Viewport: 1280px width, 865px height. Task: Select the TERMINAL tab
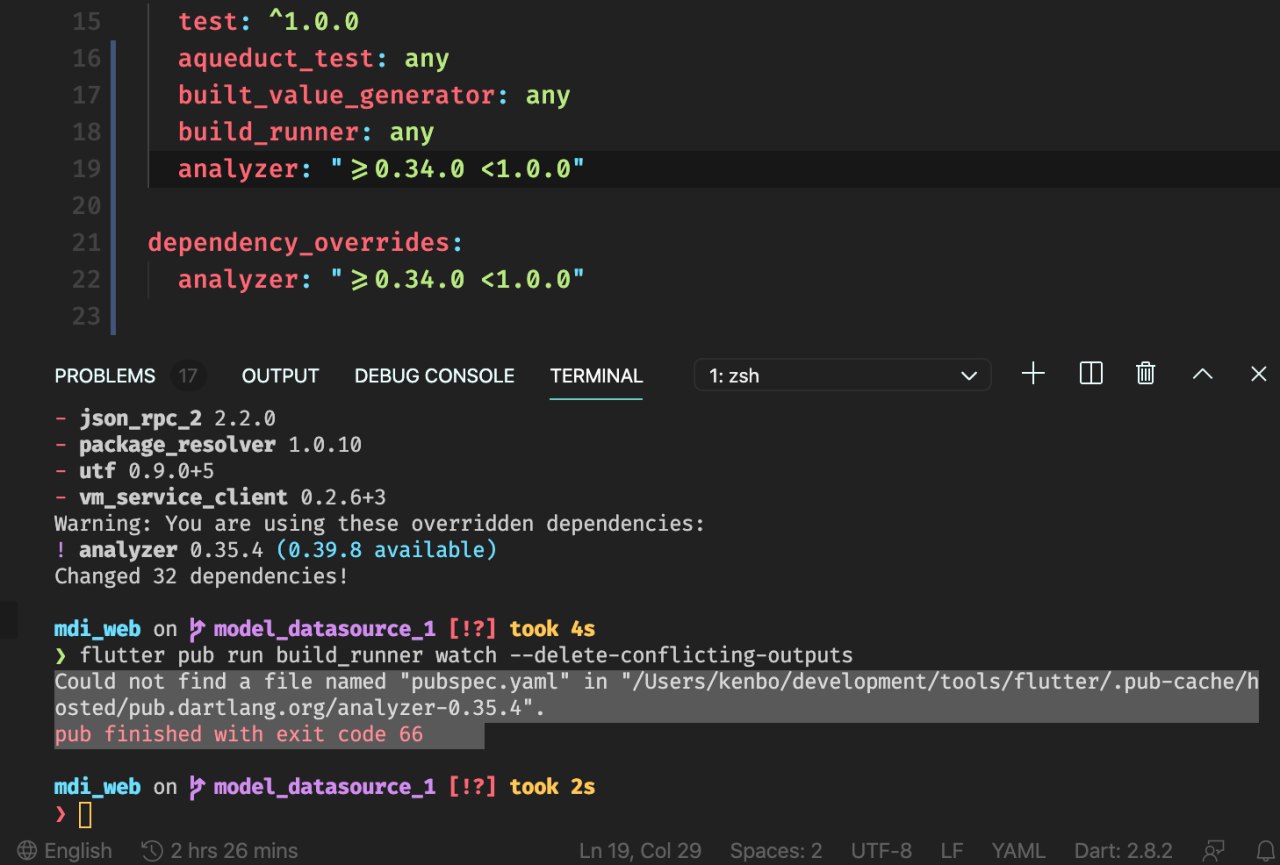tap(596, 376)
